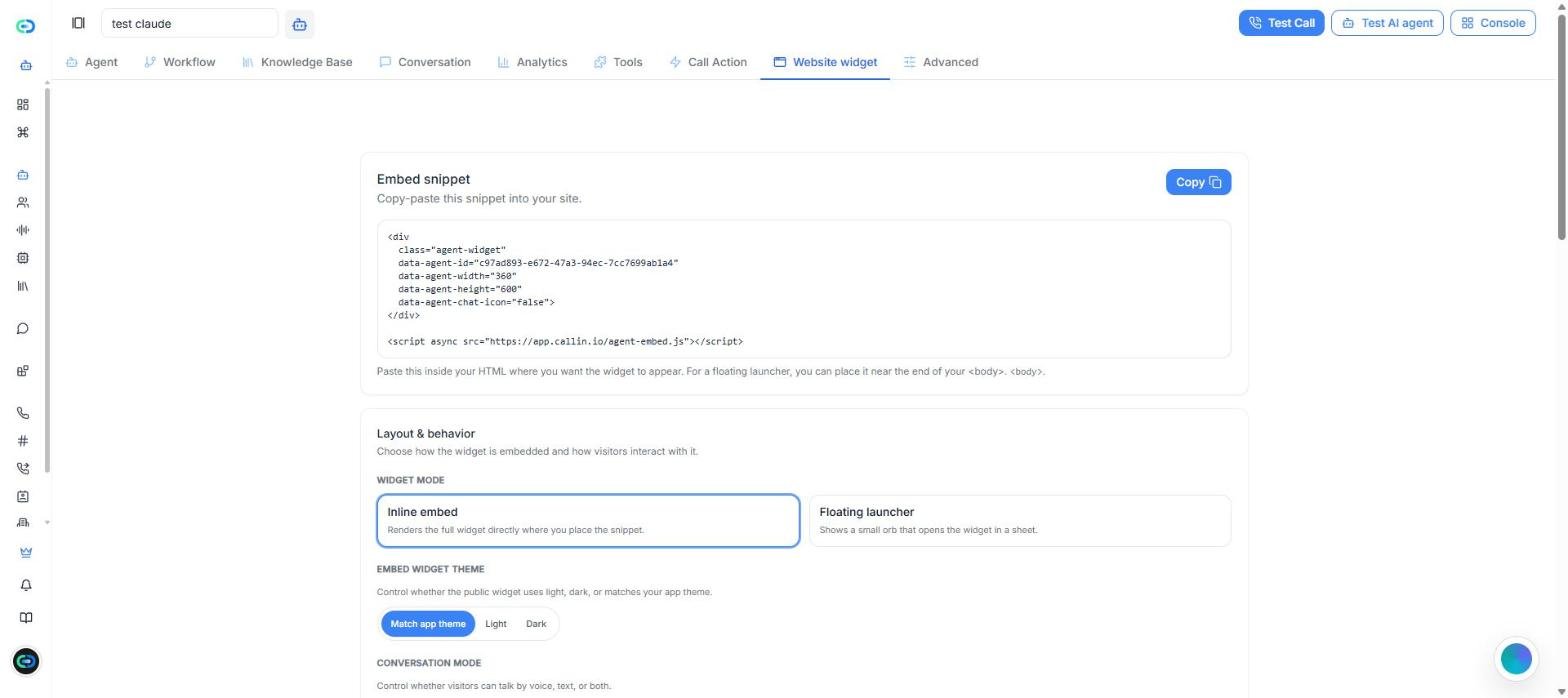Open the documentation book icon
The image size is (1568, 698).
point(26,618)
